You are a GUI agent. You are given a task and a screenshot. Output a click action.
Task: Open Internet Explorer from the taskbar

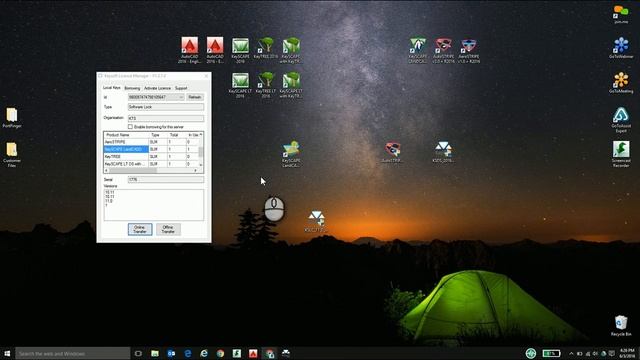click(x=204, y=353)
